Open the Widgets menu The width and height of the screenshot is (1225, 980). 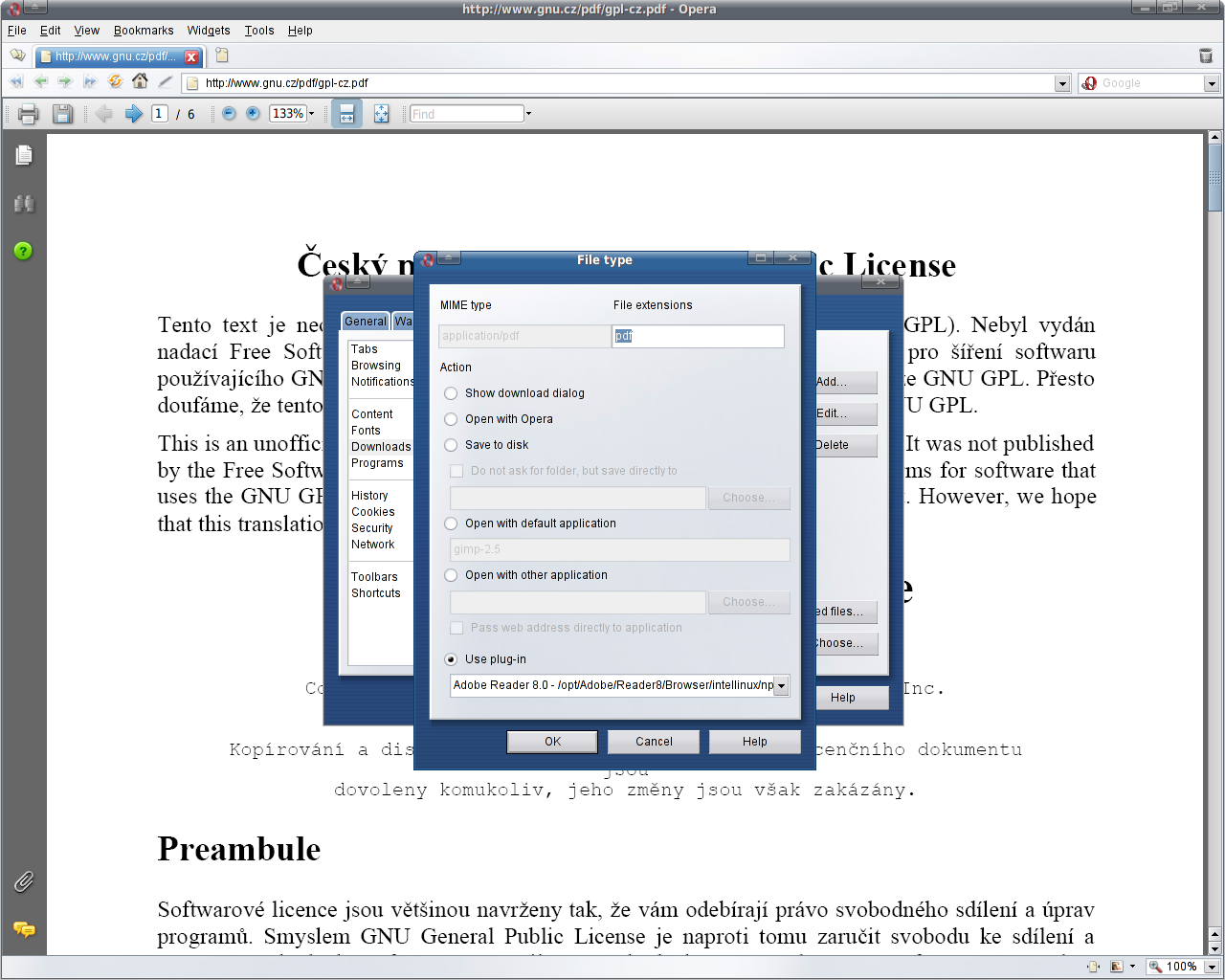tap(209, 31)
